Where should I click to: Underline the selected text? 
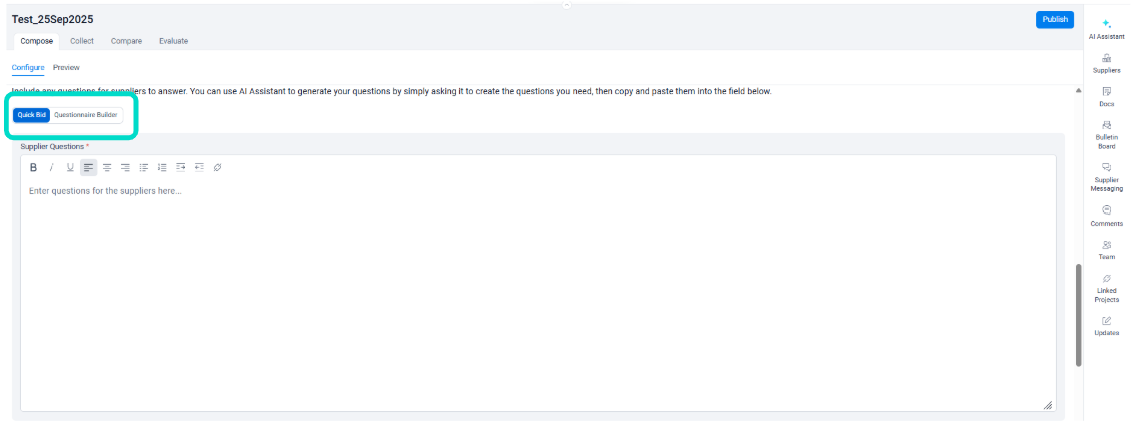(x=70, y=167)
